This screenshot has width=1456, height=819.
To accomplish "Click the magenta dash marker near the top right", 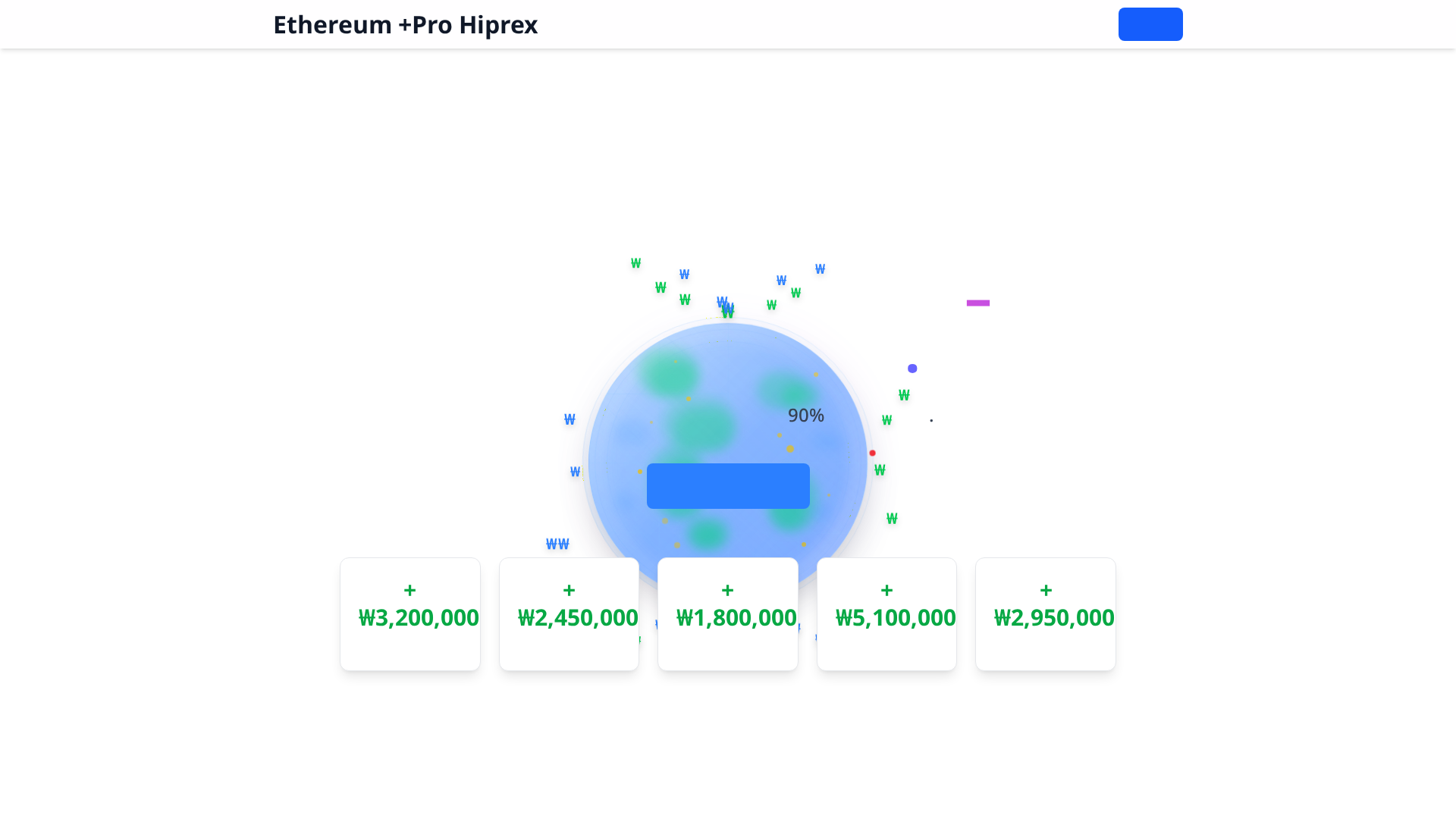I will 977,303.
